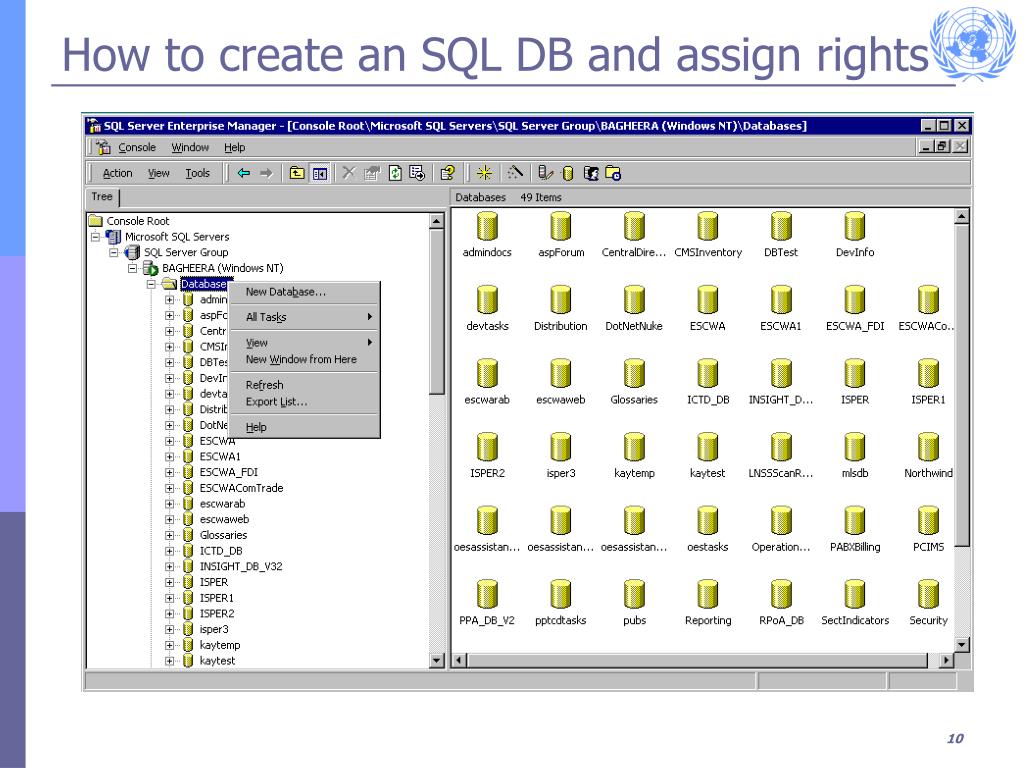Open the View submenu in context menu
Screen dimensions: 1024x768
[304, 342]
